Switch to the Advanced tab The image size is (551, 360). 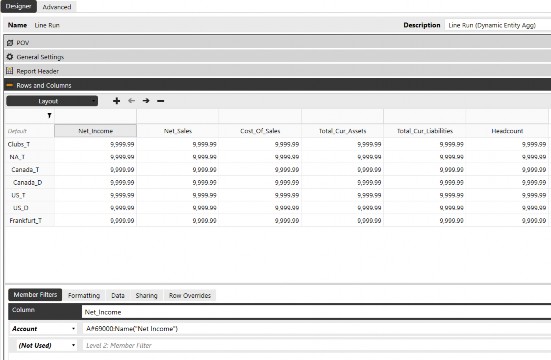[57, 7]
